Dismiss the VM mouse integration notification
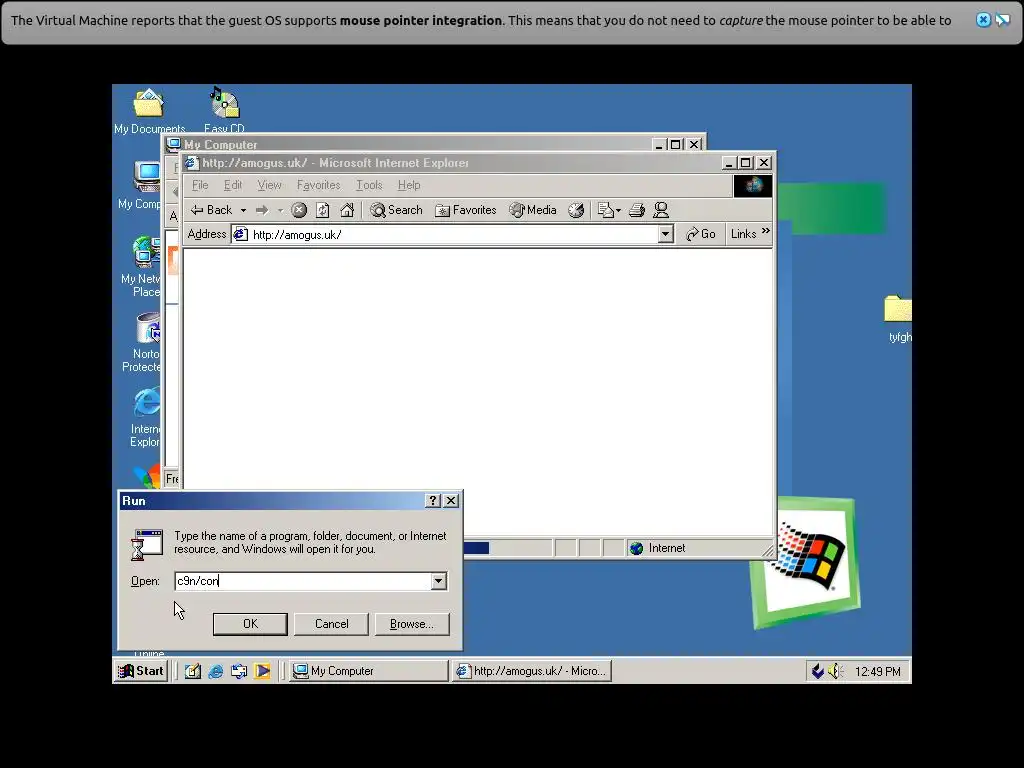Image resolution: width=1024 pixels, height=768 pixels. click(984, 20)
